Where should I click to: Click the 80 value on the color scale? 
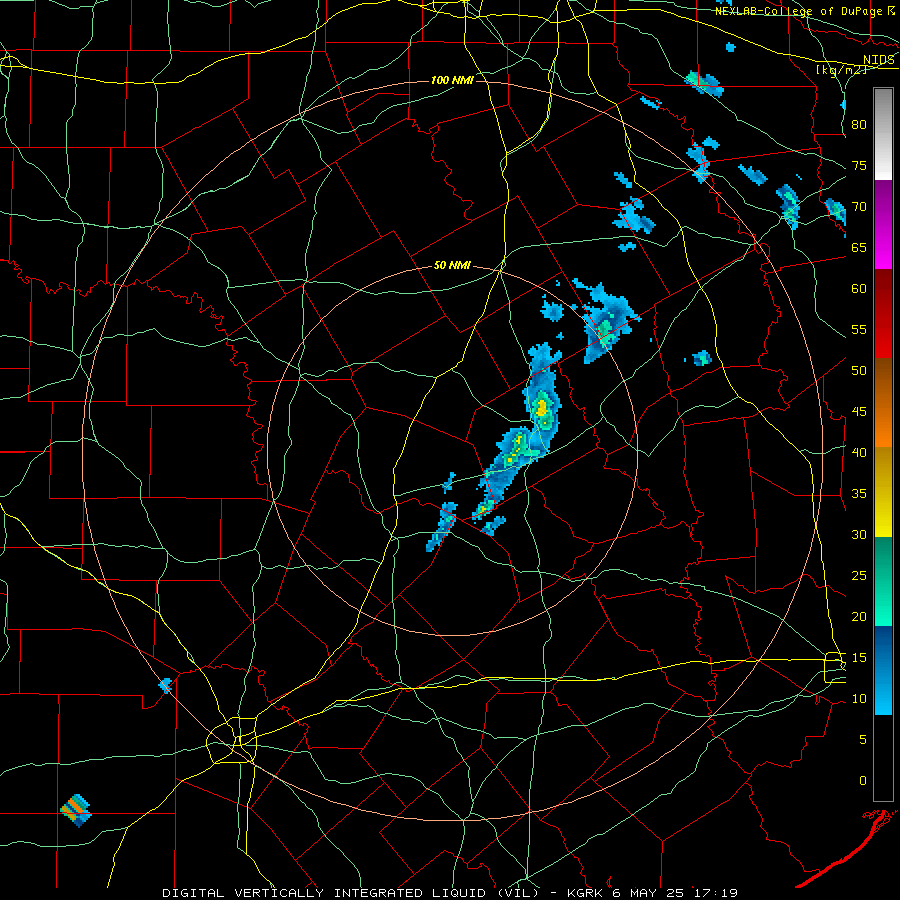[859, 125]
